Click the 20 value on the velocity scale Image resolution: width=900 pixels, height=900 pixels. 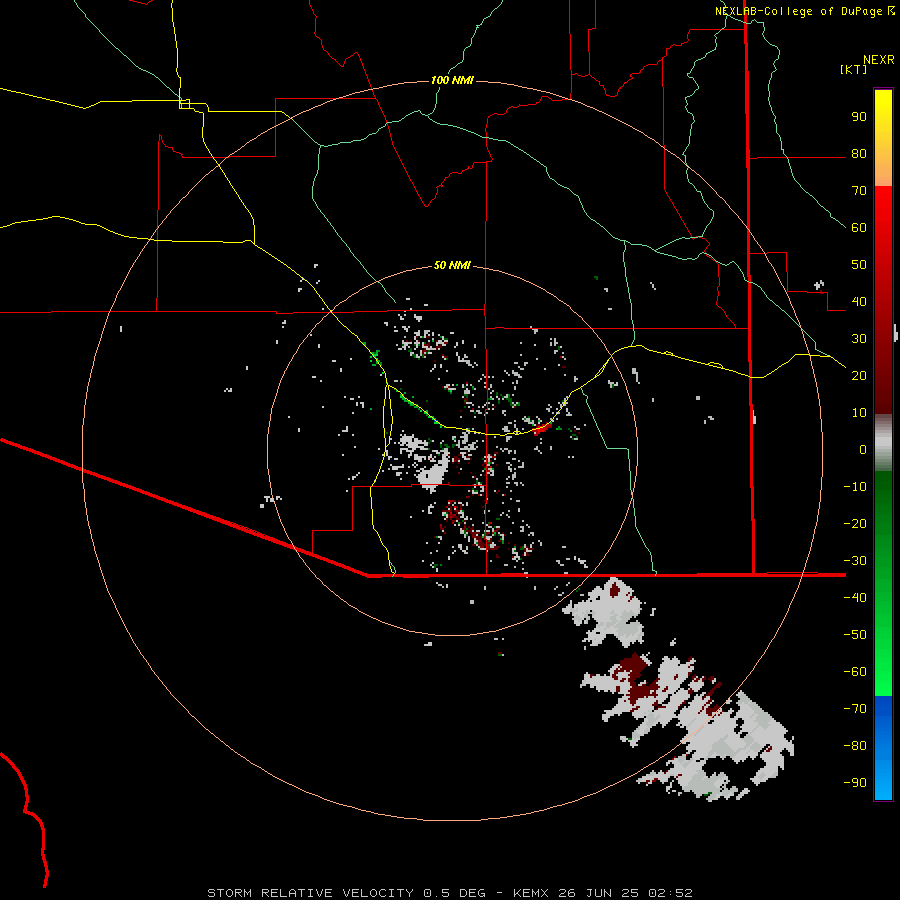859,375
